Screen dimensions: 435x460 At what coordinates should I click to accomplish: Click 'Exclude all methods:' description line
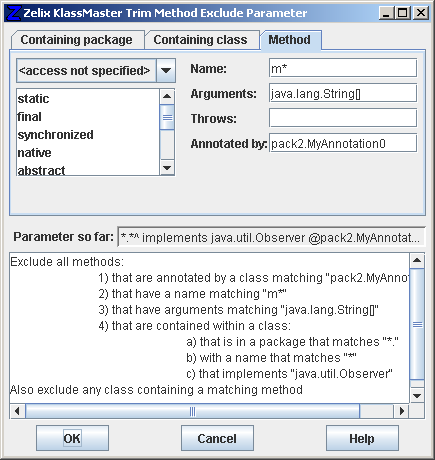click(67, 262)
